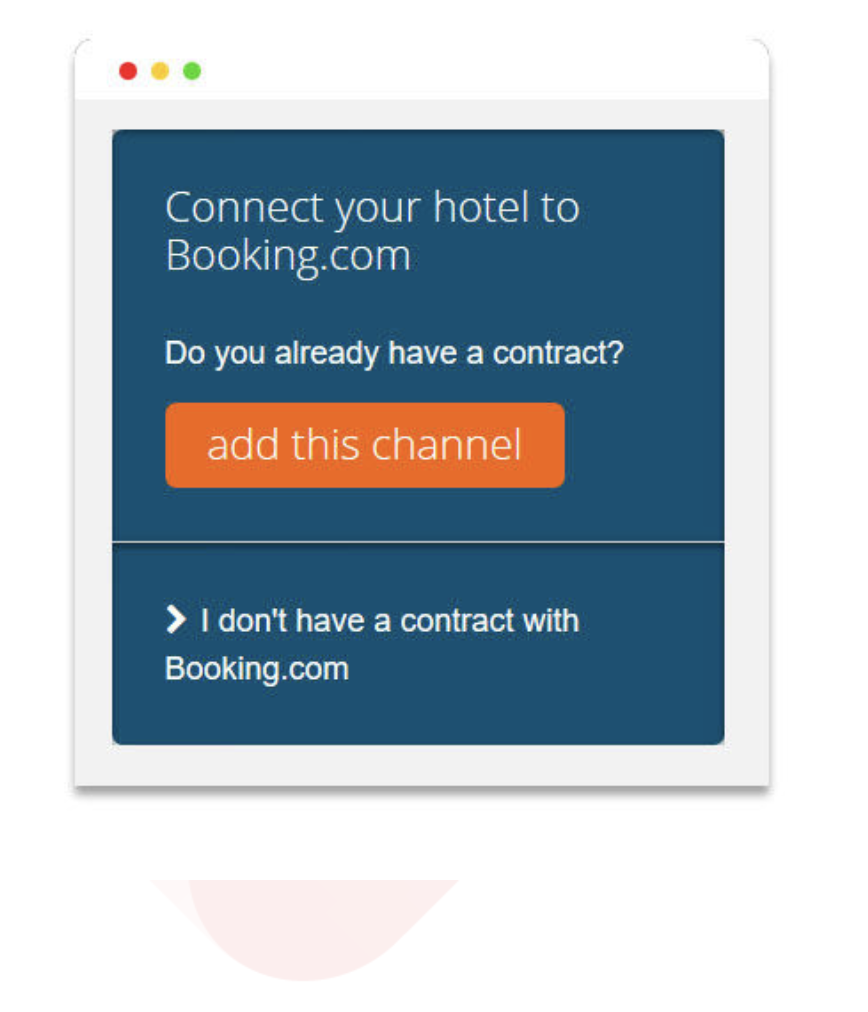Click the yellow minimize dot
Image resolution: width=868 pixels, height=1012 pixels.
tap(160, 71)
